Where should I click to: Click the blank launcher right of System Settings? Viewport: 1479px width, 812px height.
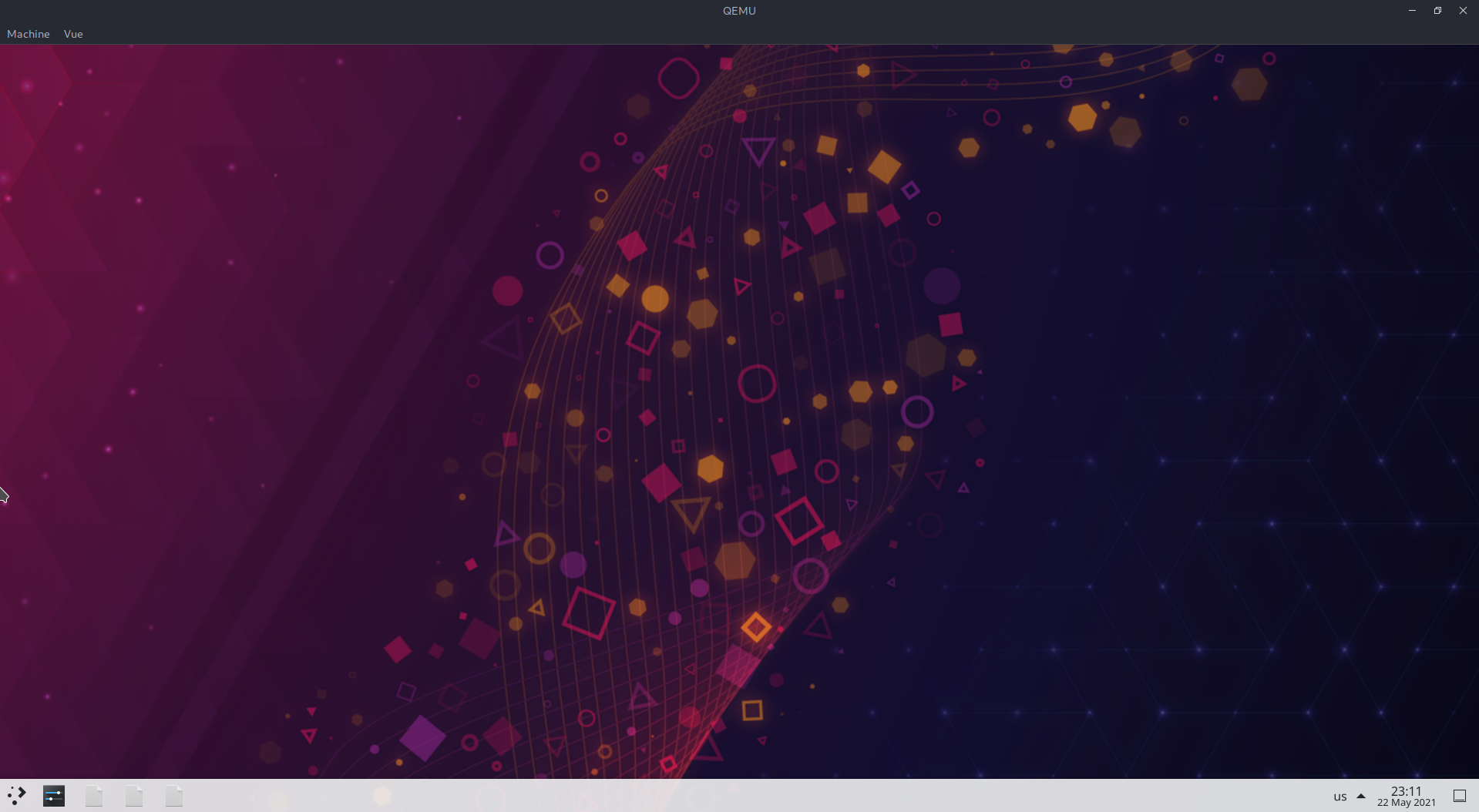click(x=94, y=796)
